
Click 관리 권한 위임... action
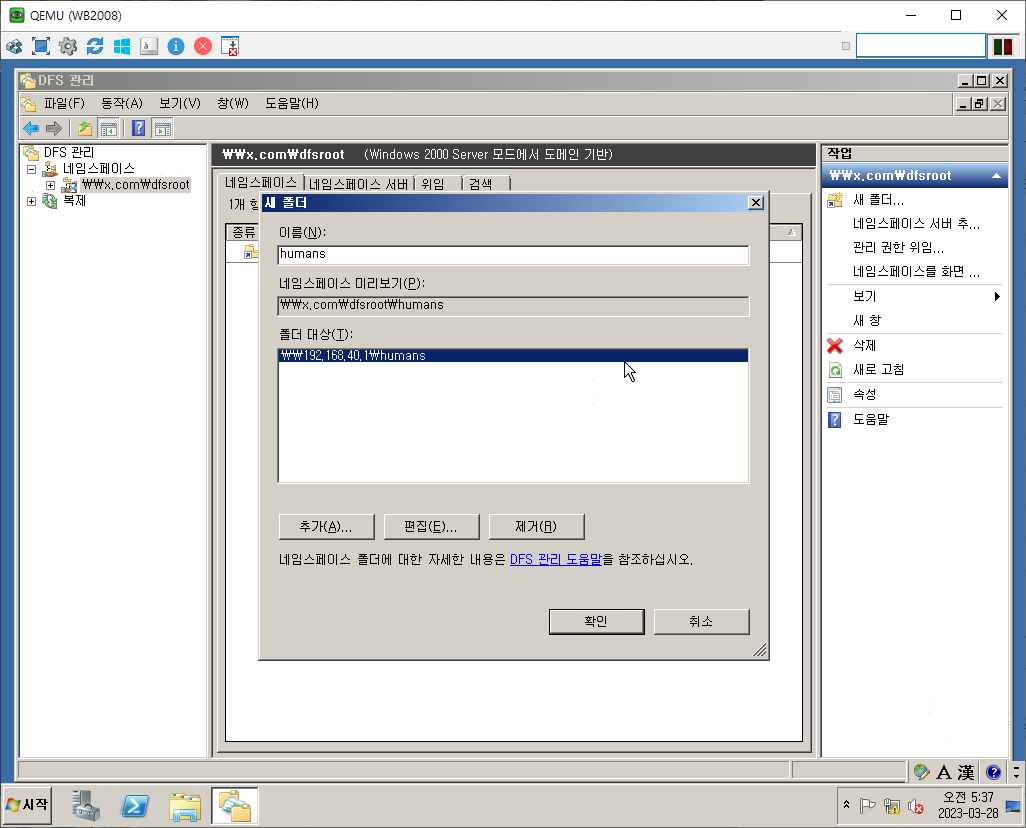898,247
